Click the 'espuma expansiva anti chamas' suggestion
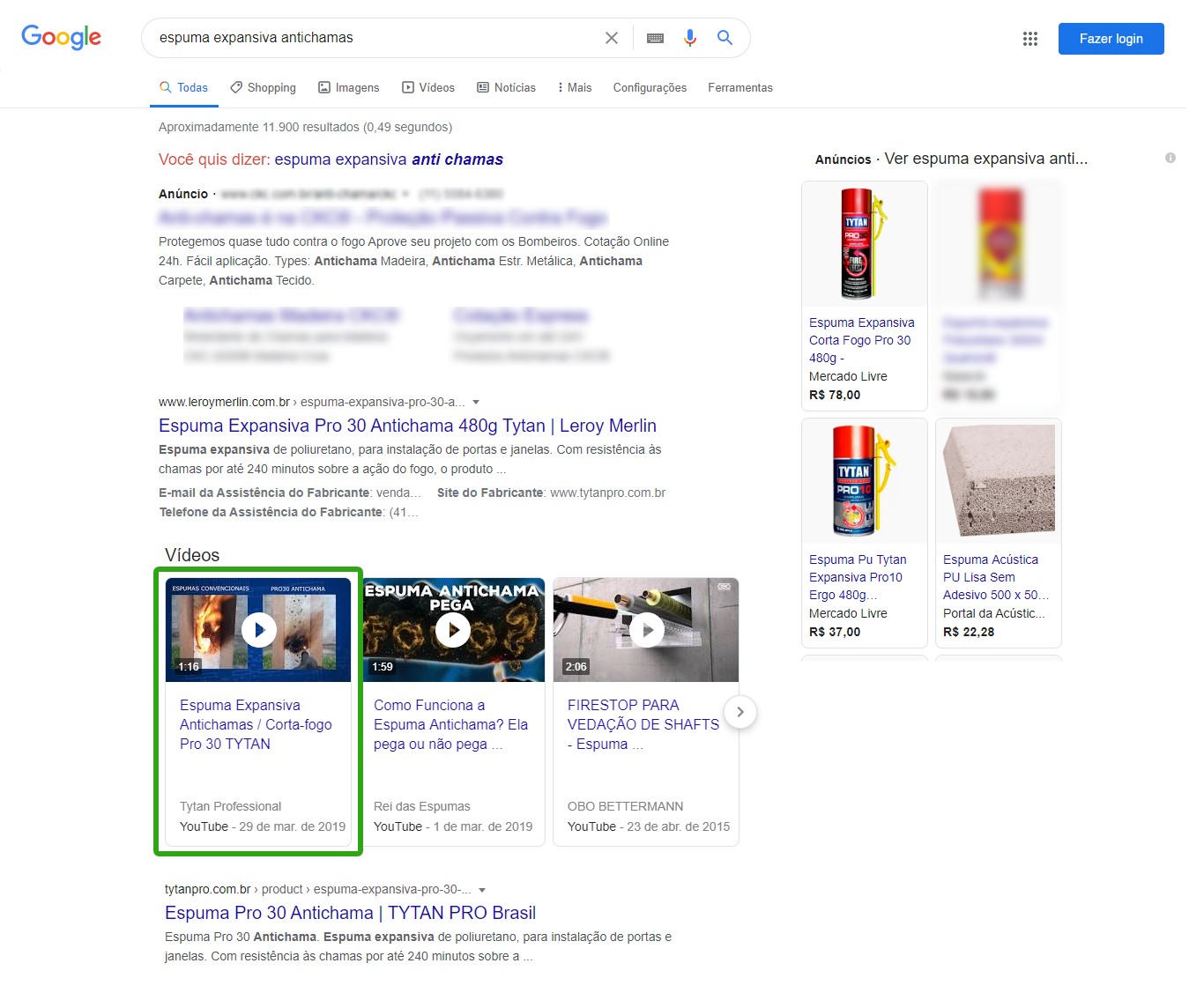The height and width of the screenshot is (993, 1204). coord(389,159)
